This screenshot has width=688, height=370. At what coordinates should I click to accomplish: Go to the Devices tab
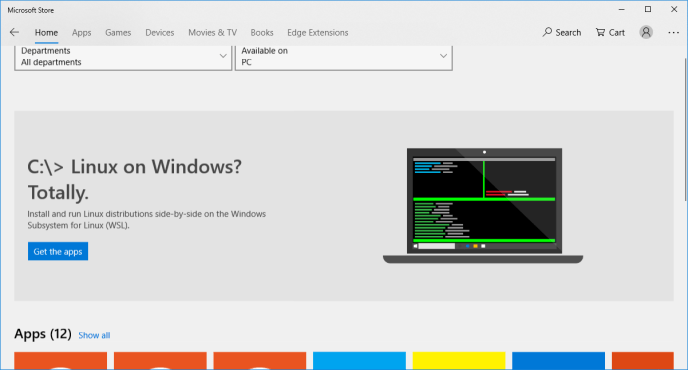(x=160, y=32)
